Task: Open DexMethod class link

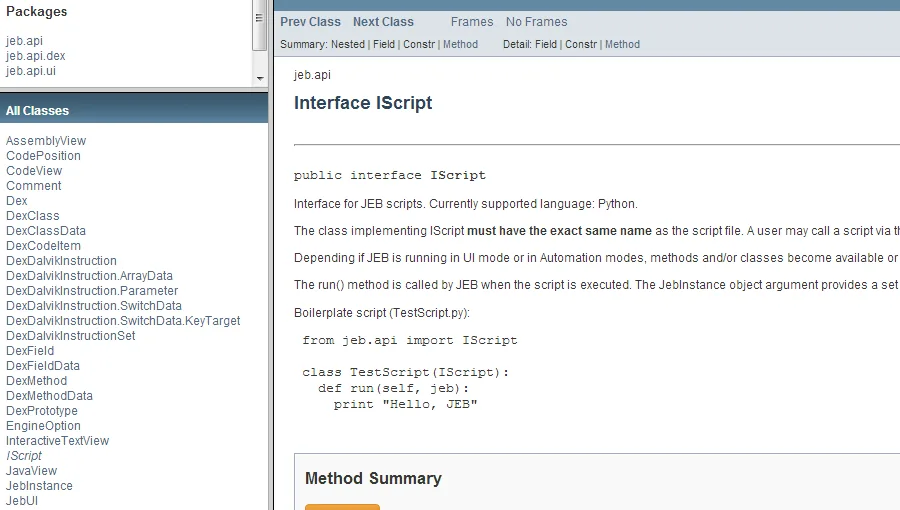Action: click(x=36, y=380)
